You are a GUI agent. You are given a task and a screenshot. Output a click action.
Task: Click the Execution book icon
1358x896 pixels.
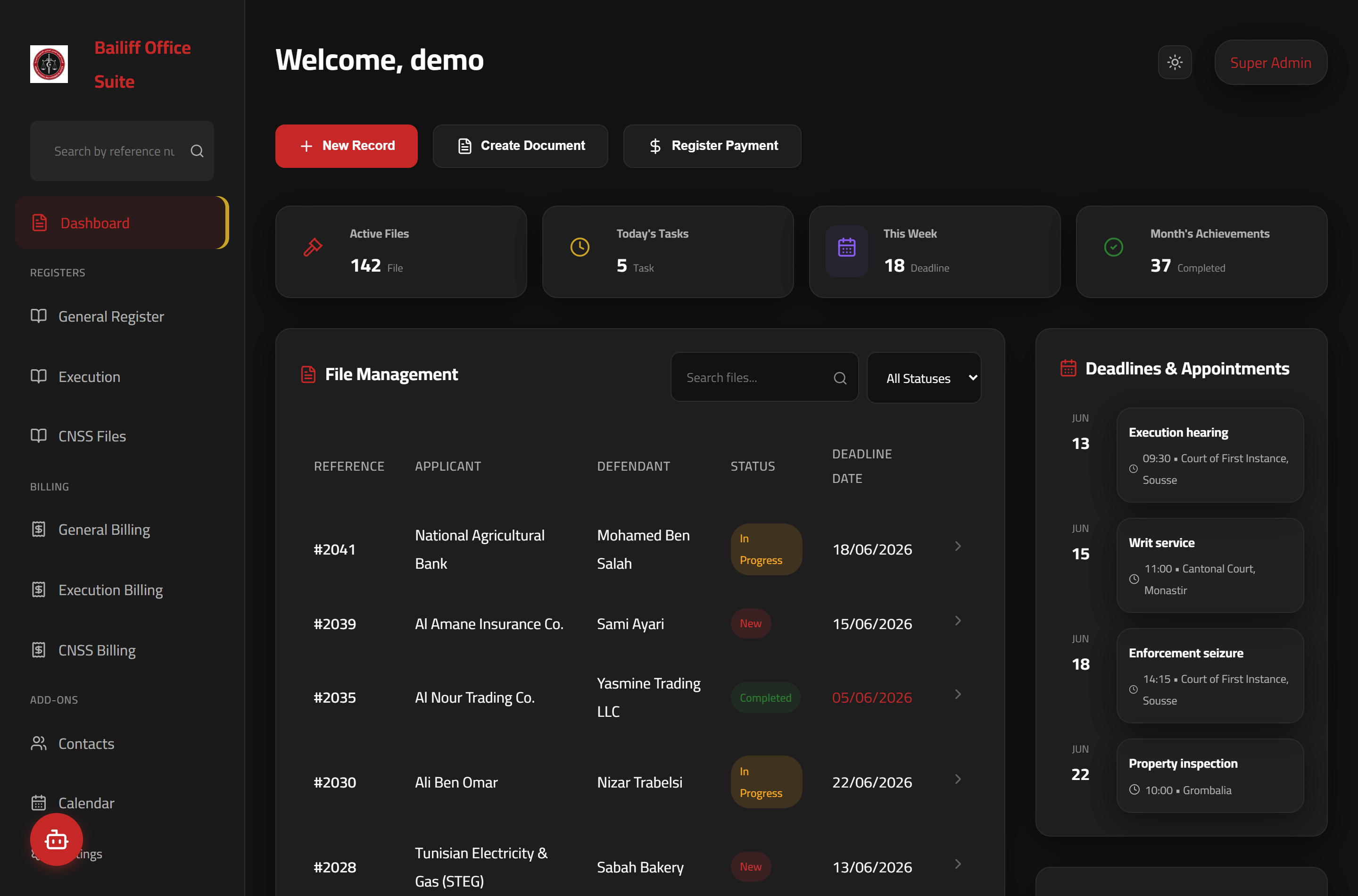pos(38,376)
